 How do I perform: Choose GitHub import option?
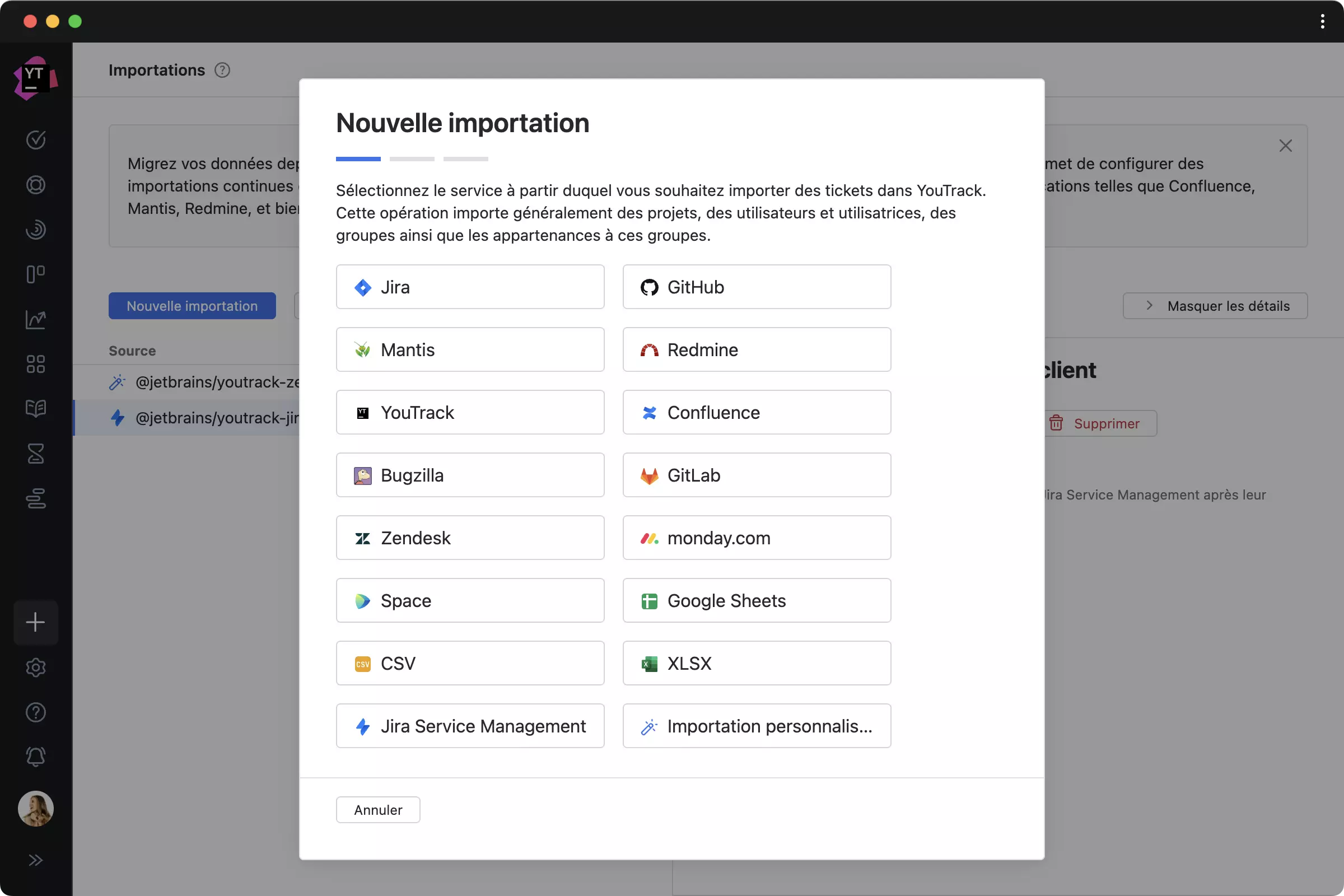click(757, 287)
